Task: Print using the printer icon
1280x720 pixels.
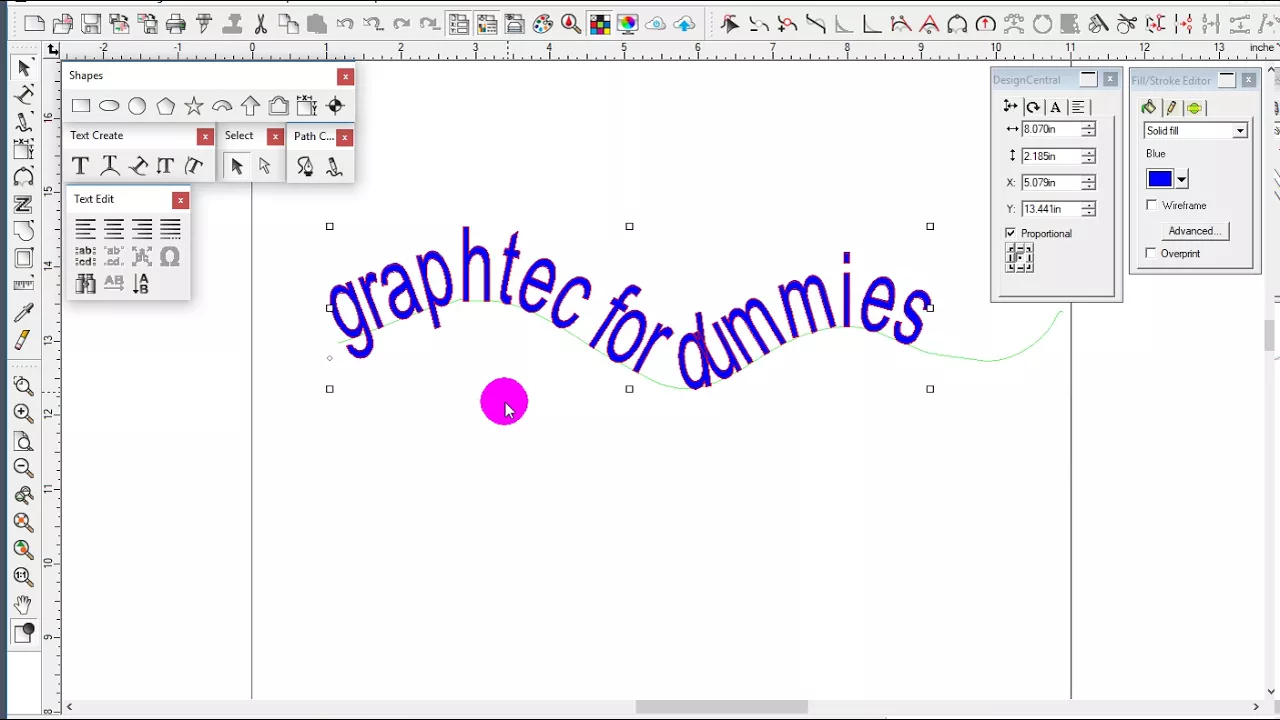Action: (176, 24)
